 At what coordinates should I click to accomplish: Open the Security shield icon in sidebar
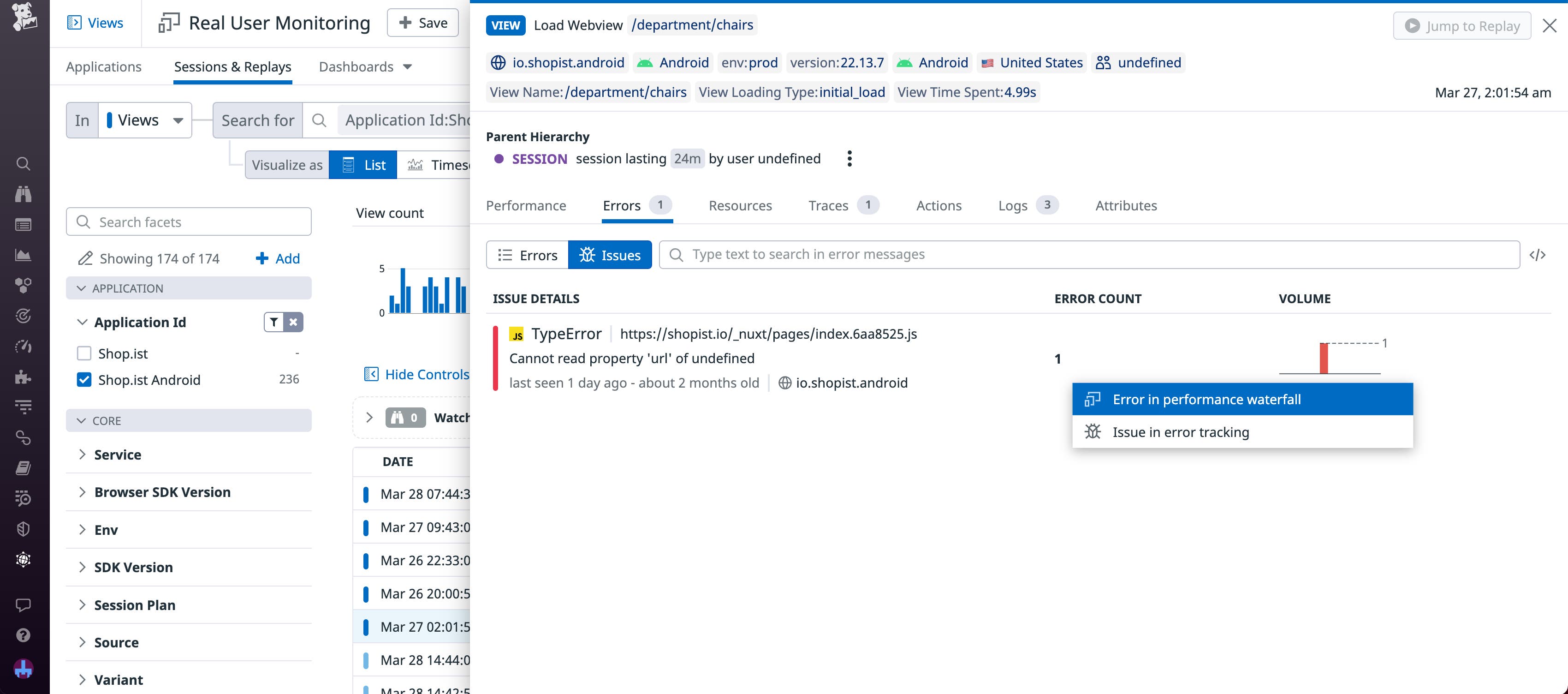23,528
